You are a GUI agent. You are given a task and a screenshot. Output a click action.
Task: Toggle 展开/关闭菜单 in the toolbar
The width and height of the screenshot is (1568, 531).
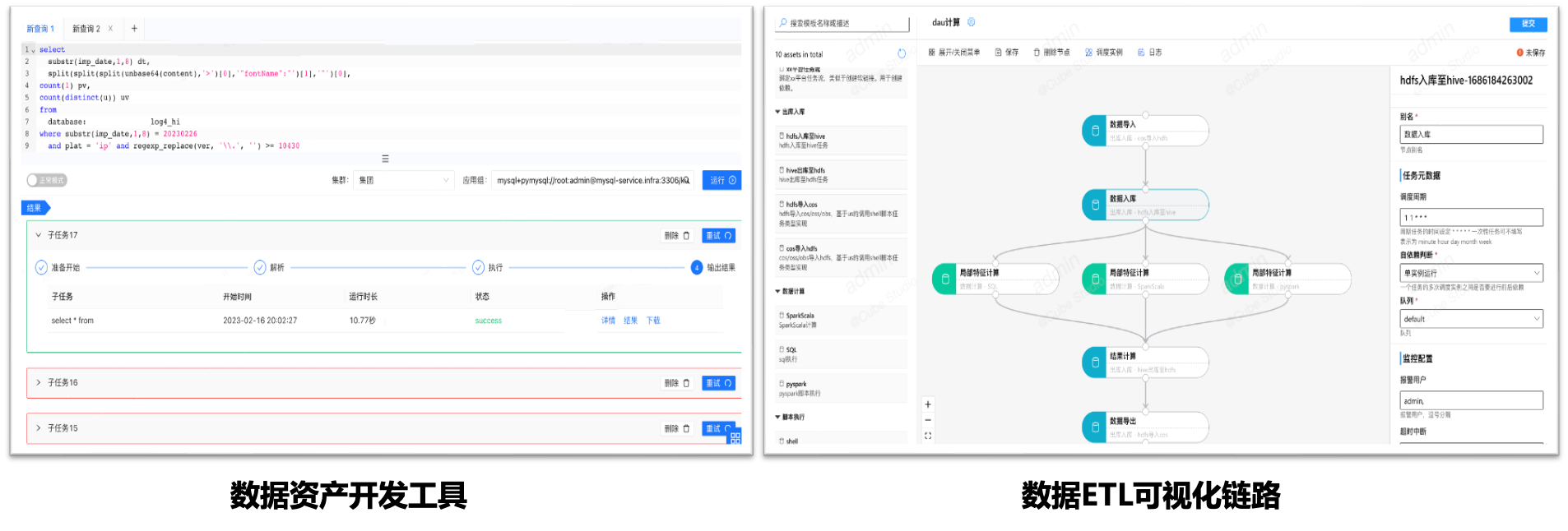[954, 53]
